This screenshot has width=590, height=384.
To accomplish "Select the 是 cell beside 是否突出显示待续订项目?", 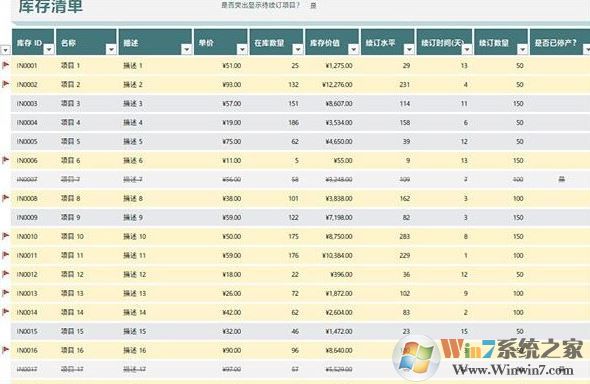I will point(313,5).
